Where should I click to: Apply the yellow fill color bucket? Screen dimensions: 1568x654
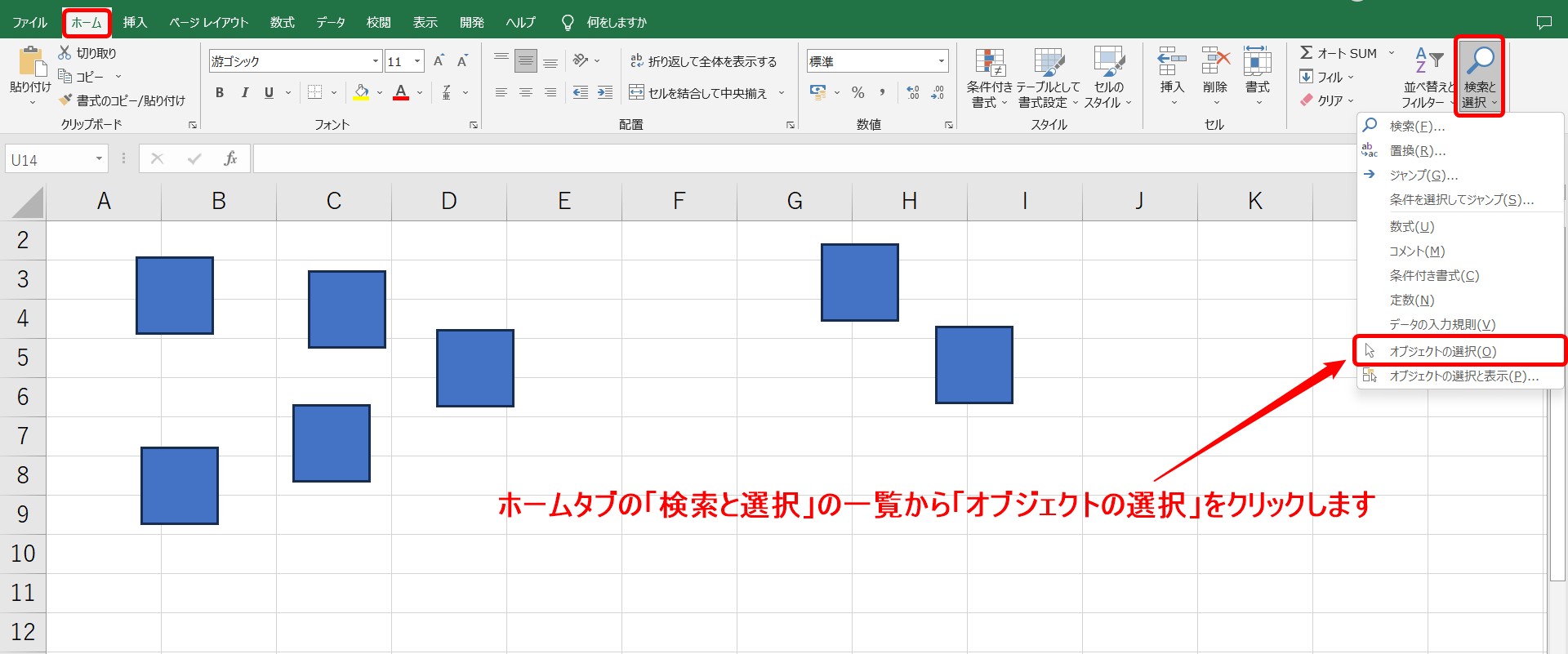pos(361,93)
